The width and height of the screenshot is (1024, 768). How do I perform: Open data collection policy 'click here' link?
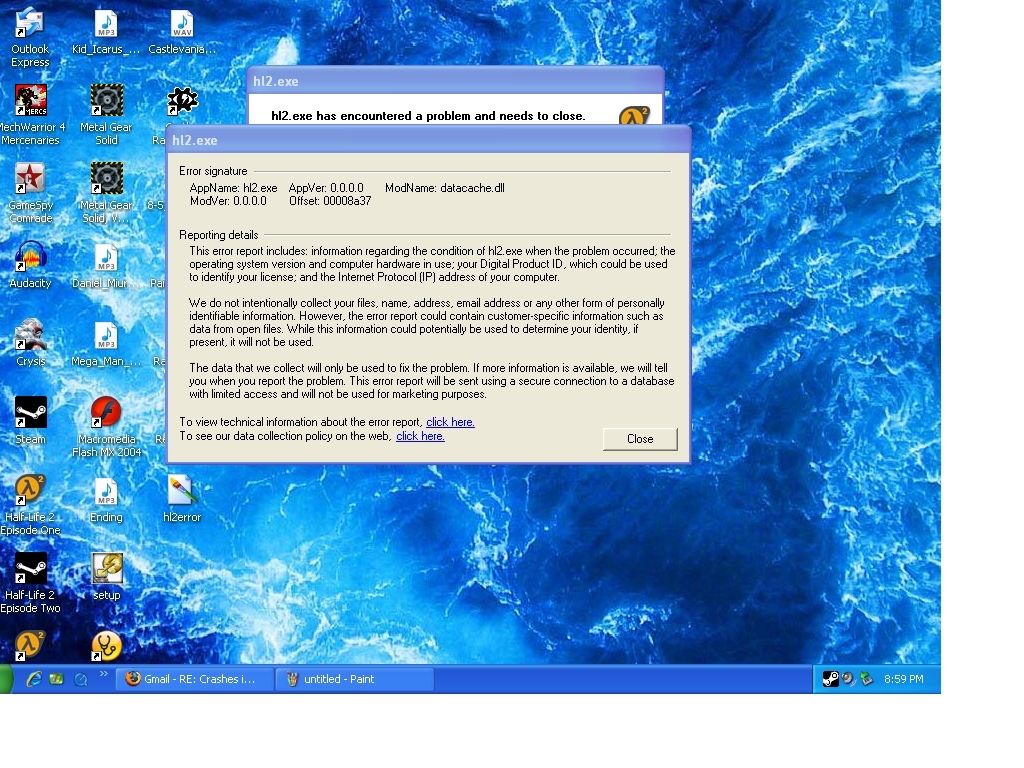pyautogui.click(x=420, y=436)
